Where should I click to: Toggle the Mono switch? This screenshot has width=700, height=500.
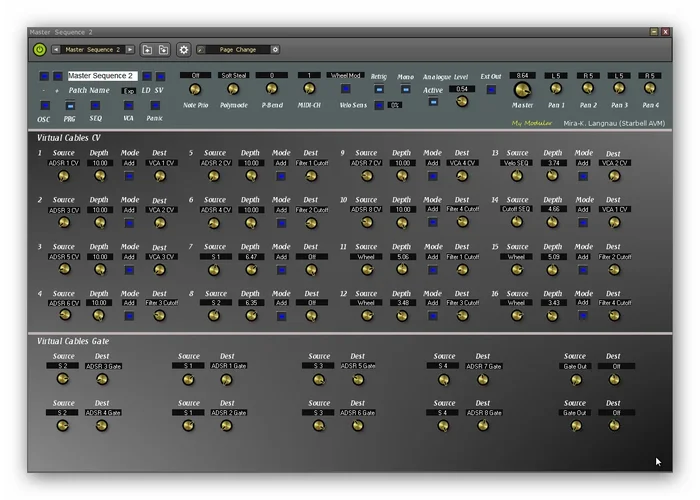coord(405,89)
